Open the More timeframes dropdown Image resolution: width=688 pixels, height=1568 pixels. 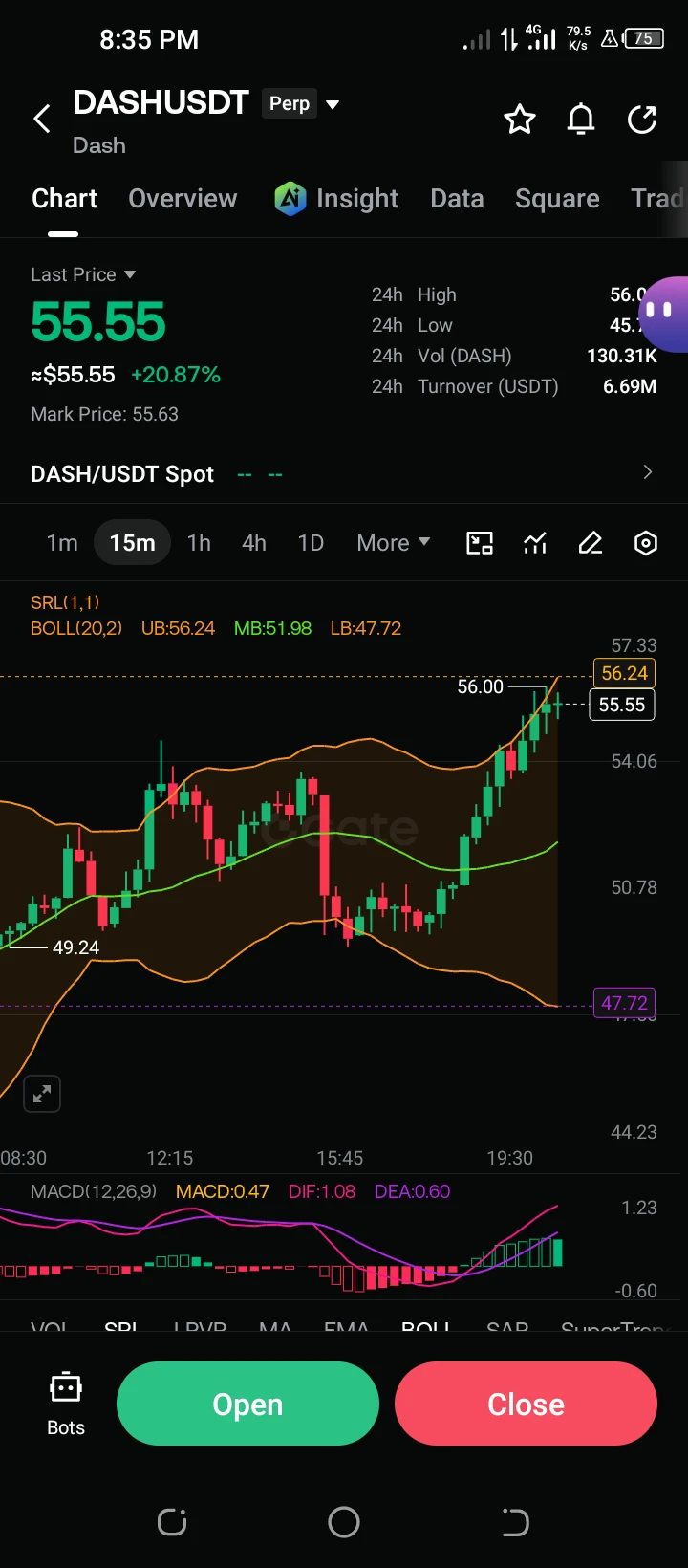[393, 543]
